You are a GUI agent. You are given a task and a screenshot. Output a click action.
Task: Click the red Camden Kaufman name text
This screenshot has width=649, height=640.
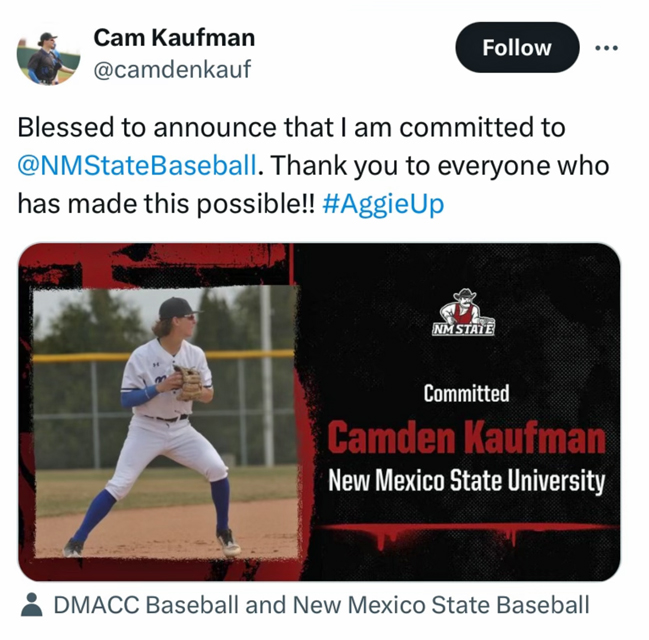point(466,437)
